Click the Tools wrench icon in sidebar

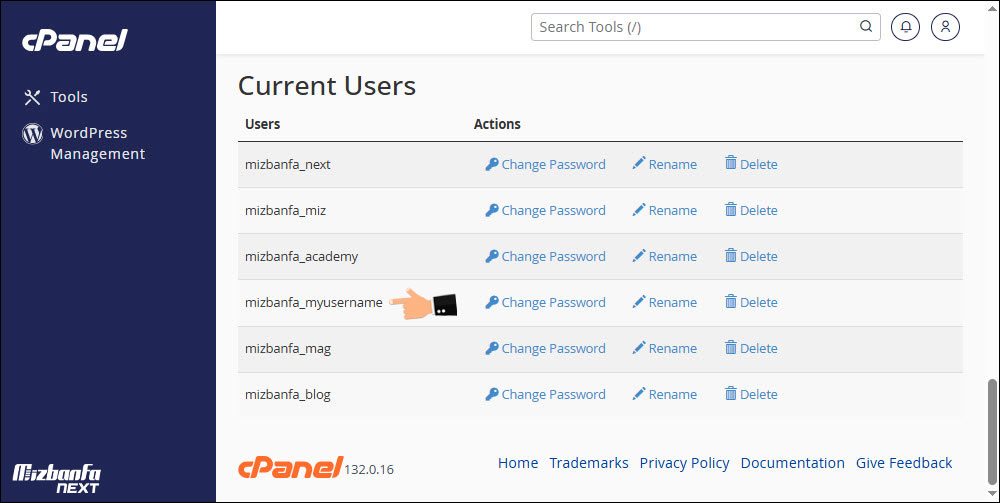pos(32,97)
